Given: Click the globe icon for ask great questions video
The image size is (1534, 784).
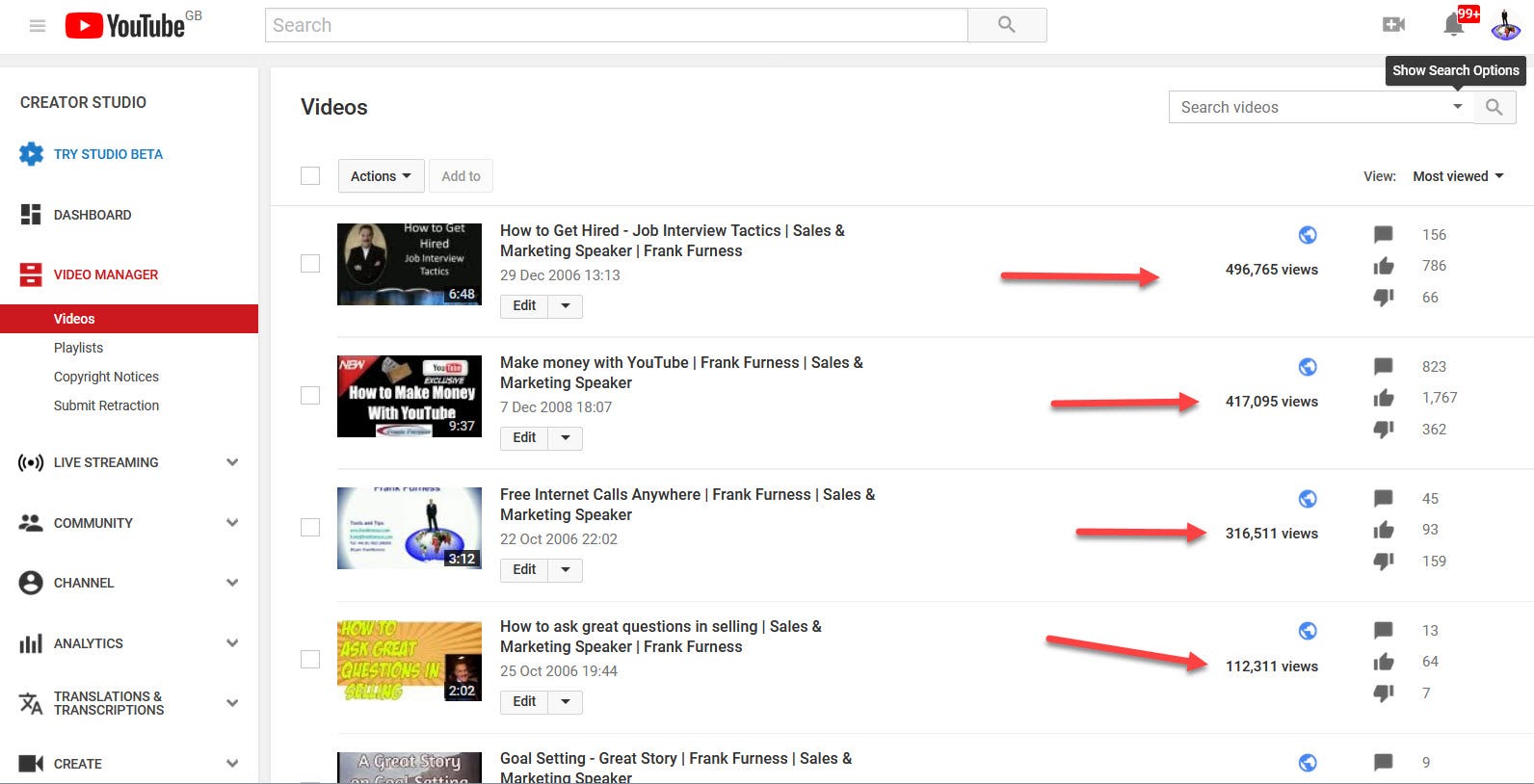Looking at the screenshot, I should (x=1308, y=631).
